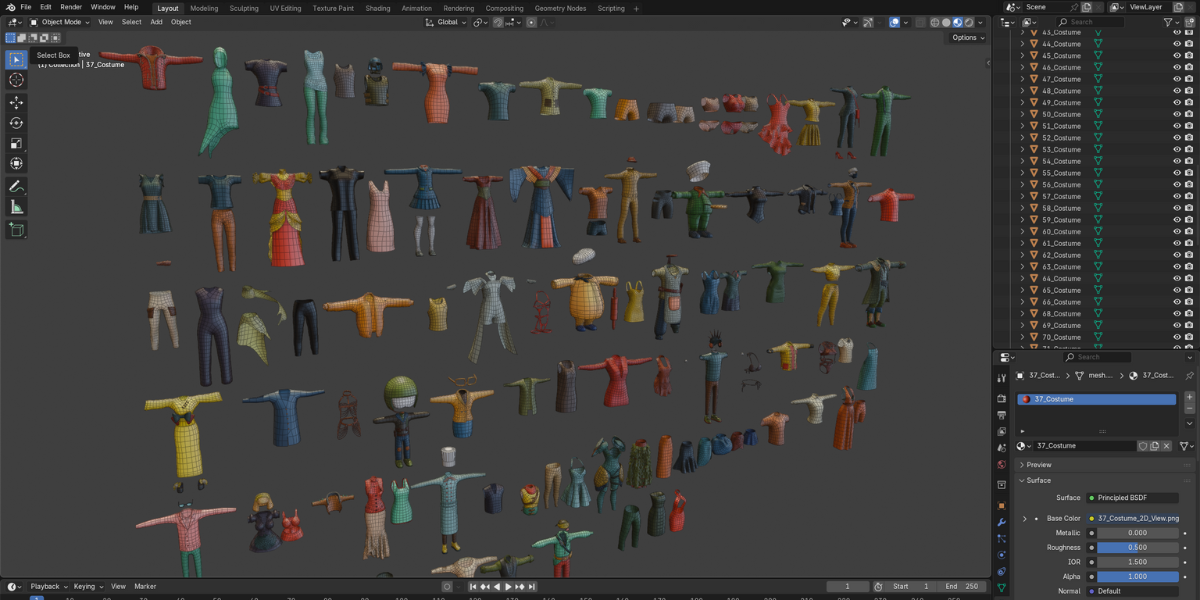1200x600 pixels.
Task: Switch to wireframe viewport shading
Action: [x=935, y=22]
